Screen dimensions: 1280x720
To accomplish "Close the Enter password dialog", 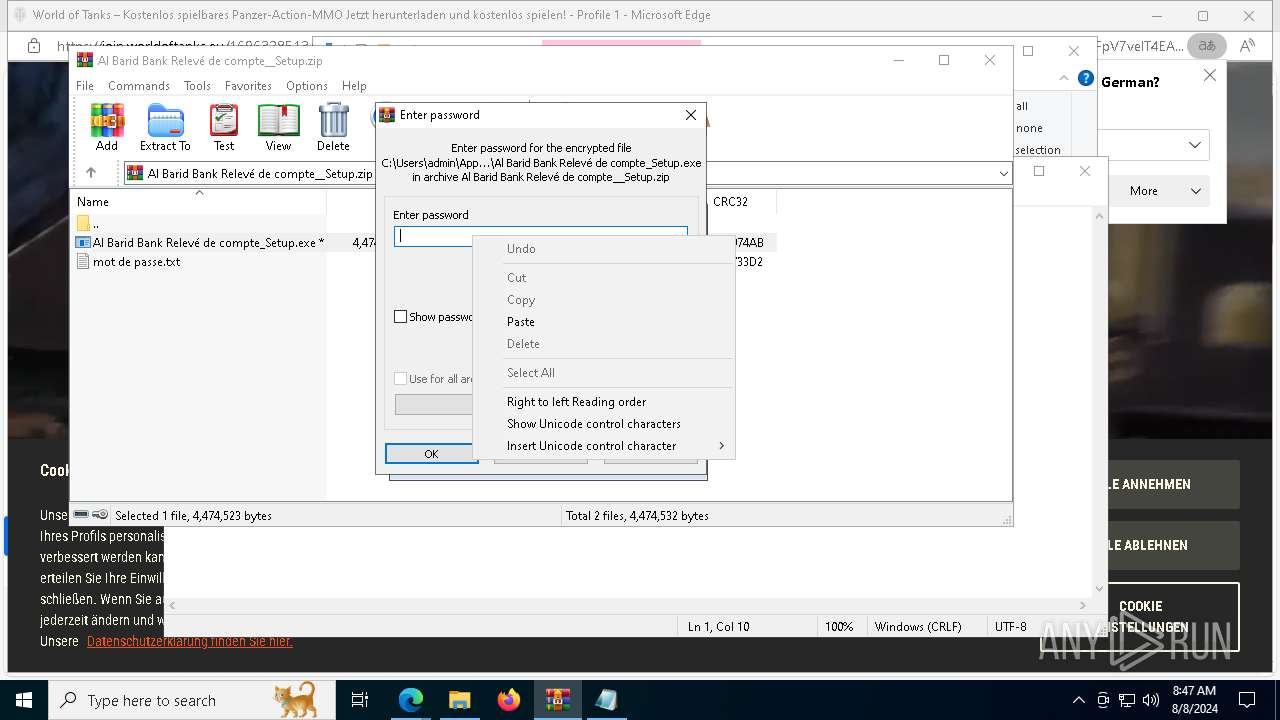I will point(690,115).
